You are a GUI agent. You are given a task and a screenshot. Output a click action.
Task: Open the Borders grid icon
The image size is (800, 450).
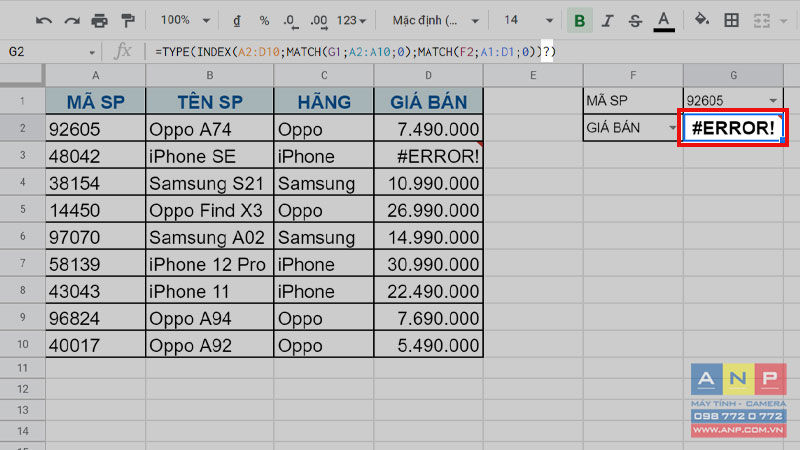click(731, 20)
